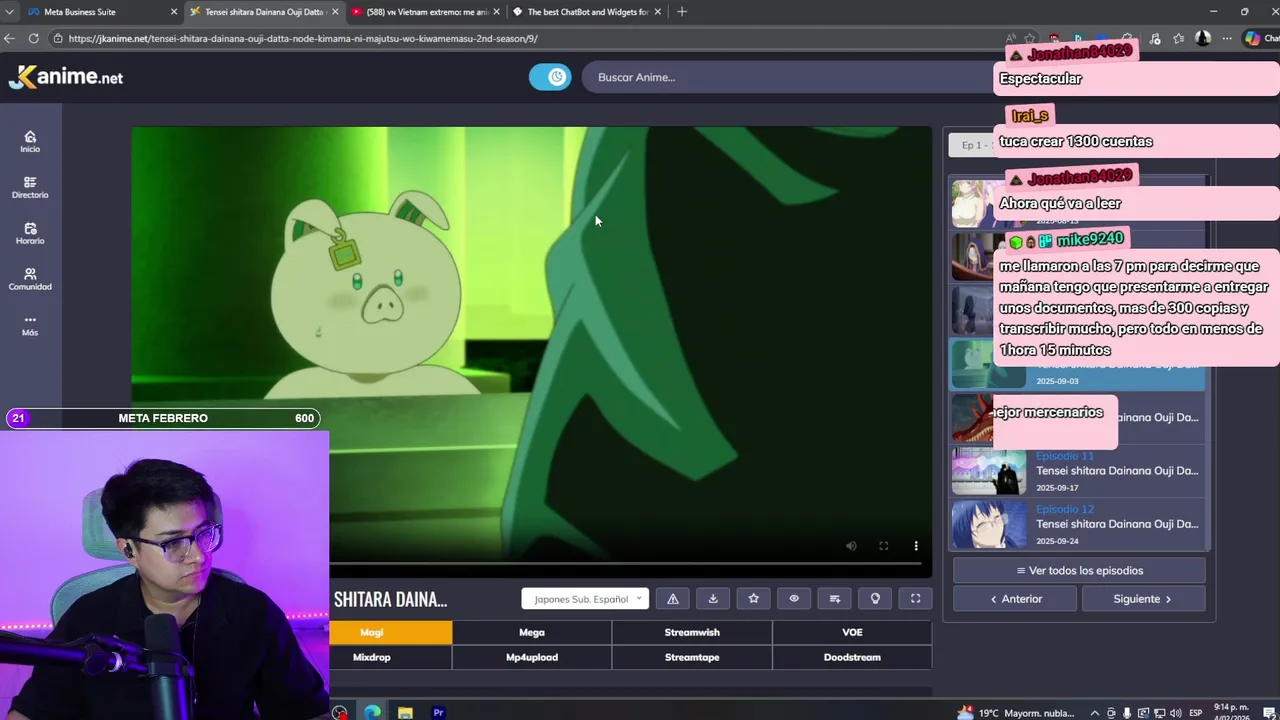Image resolution: width=1280 pixels, height=720 pixels.
Task: Mute the video with the volume icon
Action: [851, 546]
